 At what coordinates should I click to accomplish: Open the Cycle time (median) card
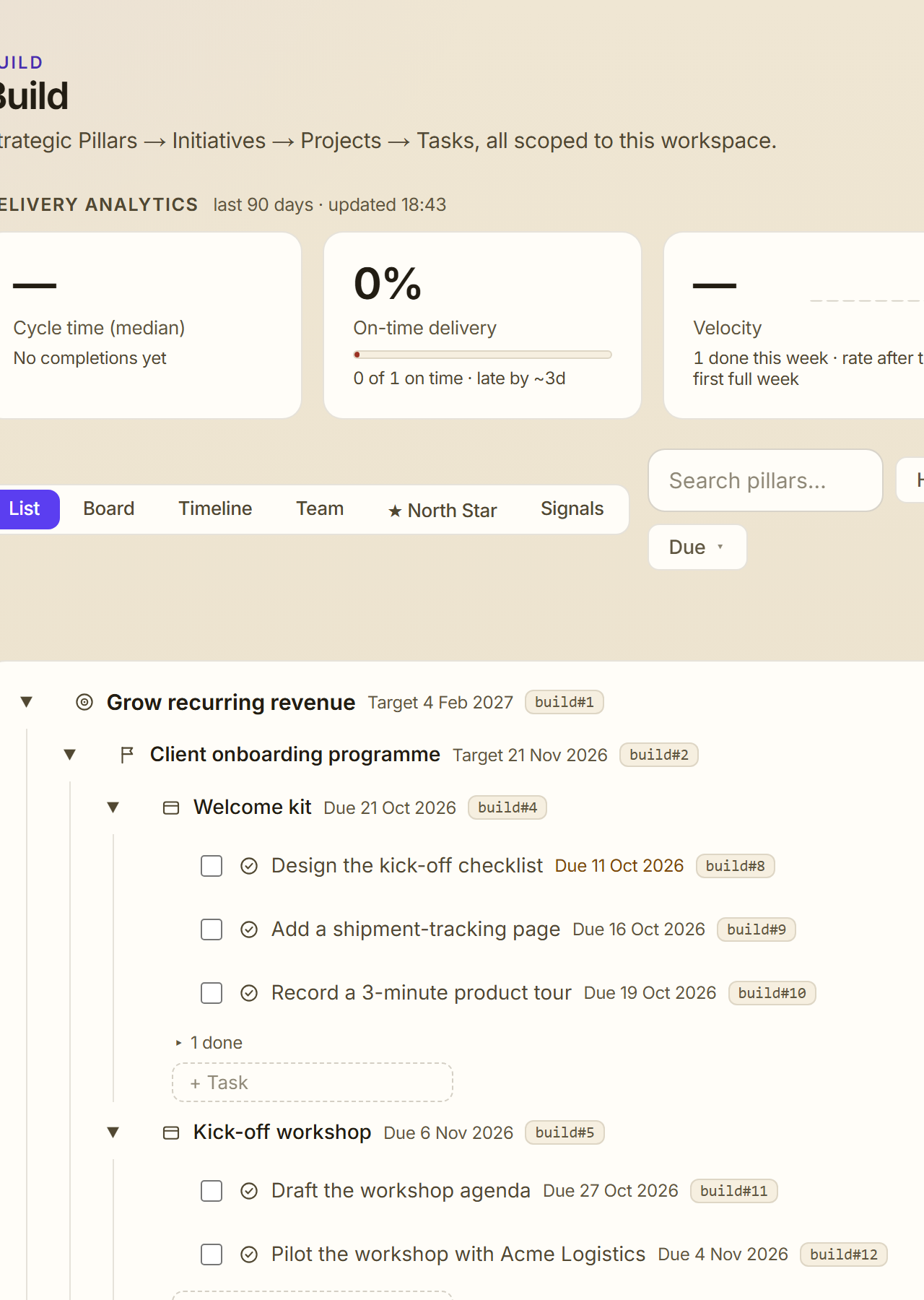click(x=150, y=325)
